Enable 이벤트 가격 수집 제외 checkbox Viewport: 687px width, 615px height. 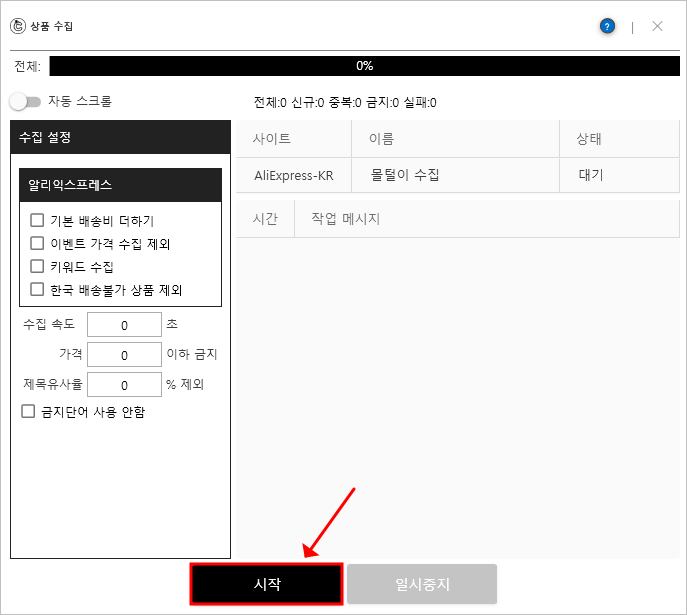click(x=37, y=243)
